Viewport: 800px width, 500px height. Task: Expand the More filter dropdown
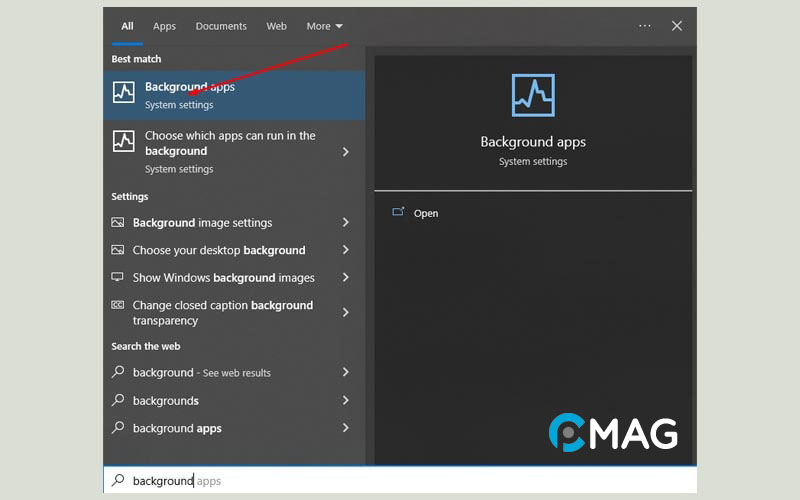324,26
